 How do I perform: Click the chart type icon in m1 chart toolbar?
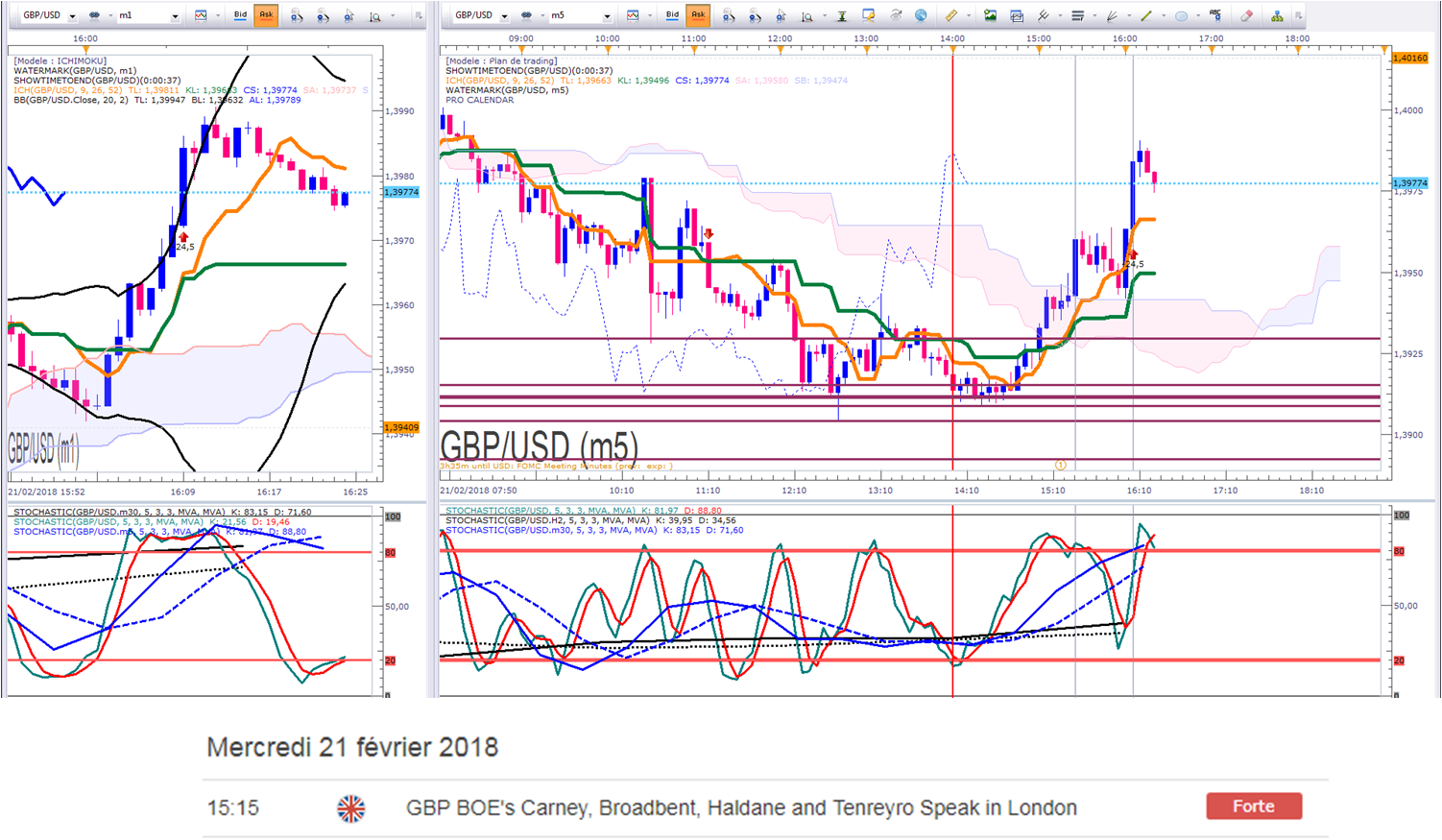point(201,15)
